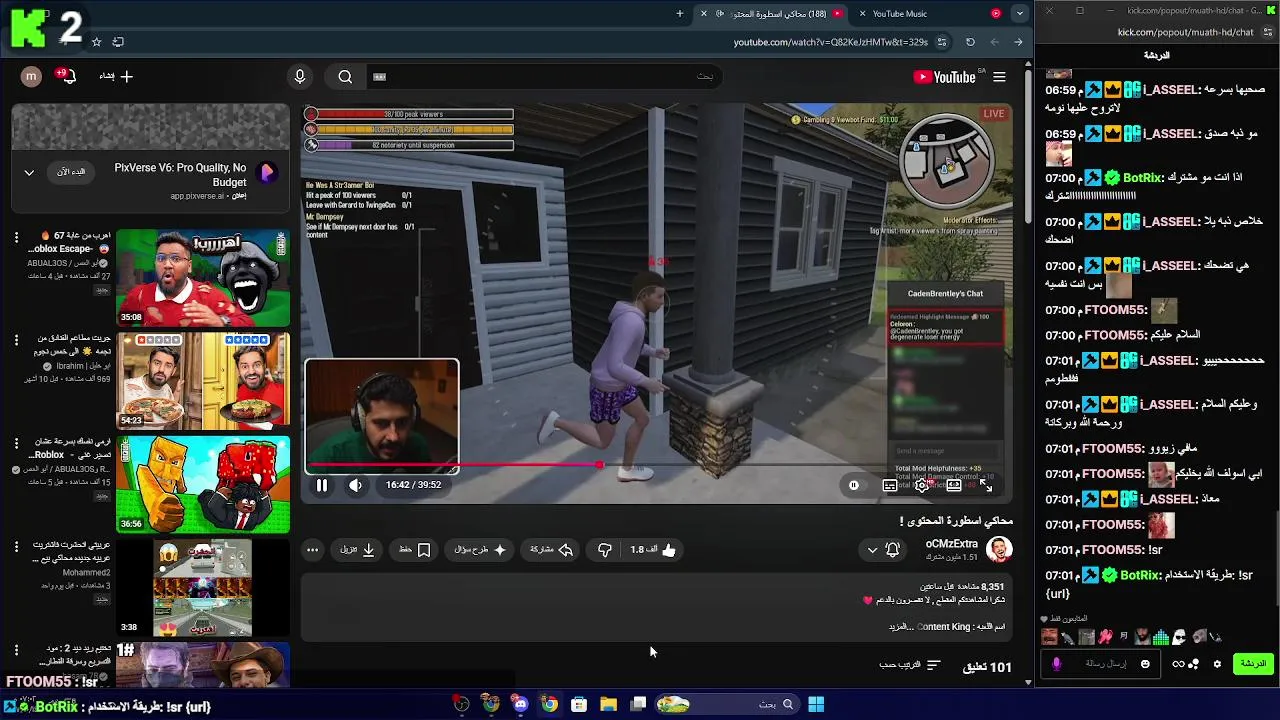Click the share (مشاركة) button
The image size is (1280, 720).
(x=552, y=550)
